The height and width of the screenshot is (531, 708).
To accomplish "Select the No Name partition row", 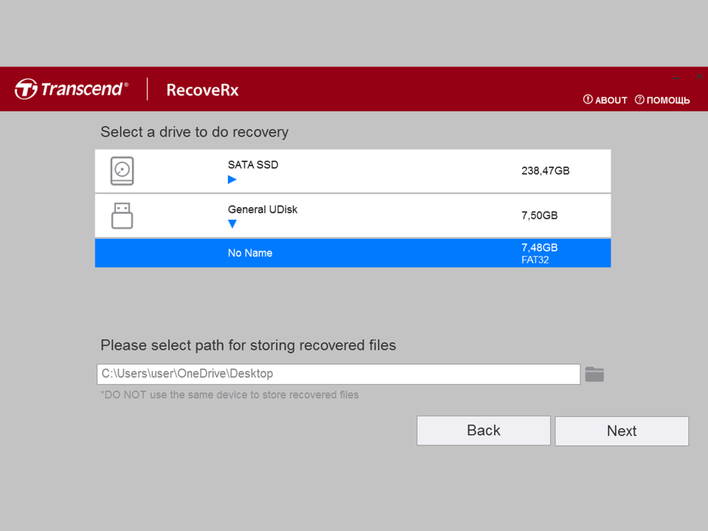I will pyautogui.click(x=353, y=253).
